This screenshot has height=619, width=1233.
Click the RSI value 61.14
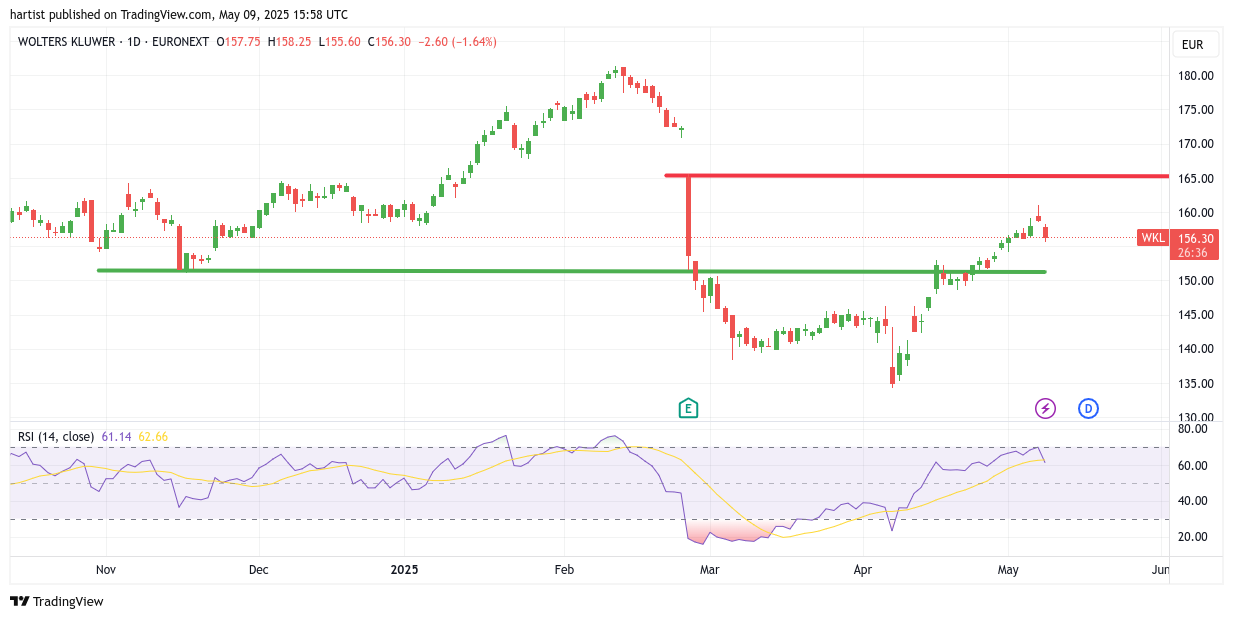(116, 437)
